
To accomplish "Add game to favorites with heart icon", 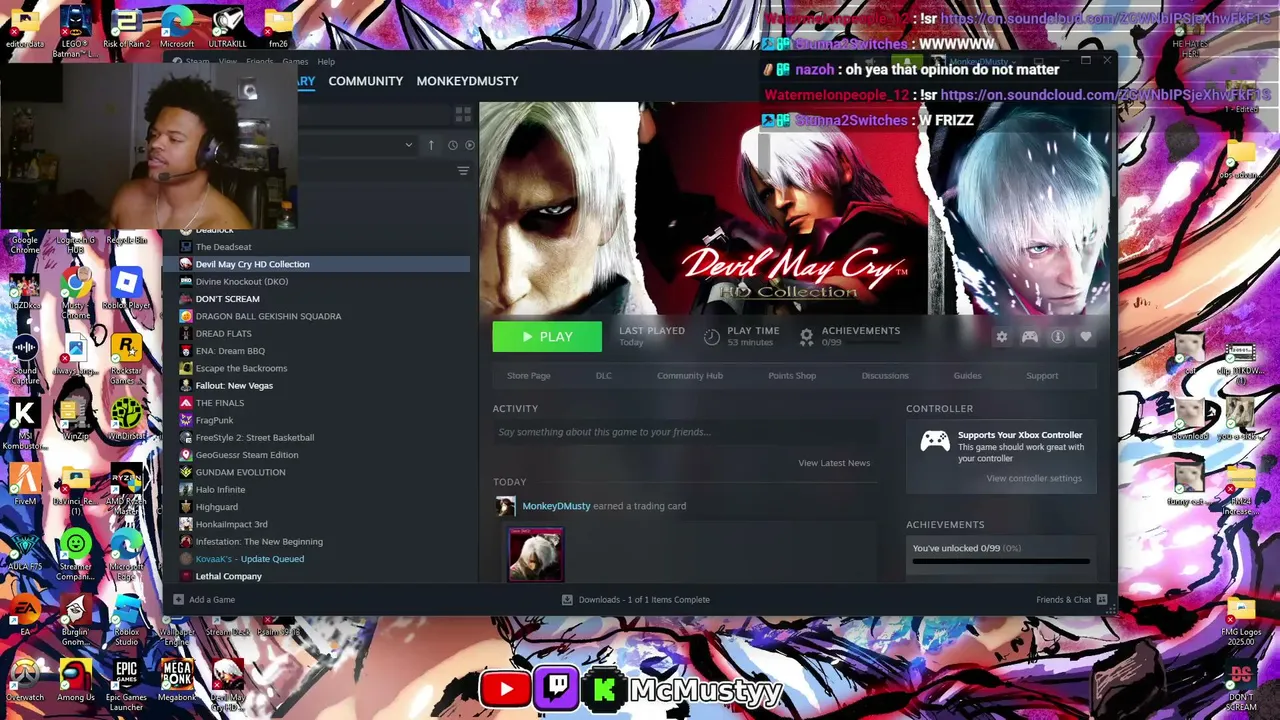I will [1086, 337].
